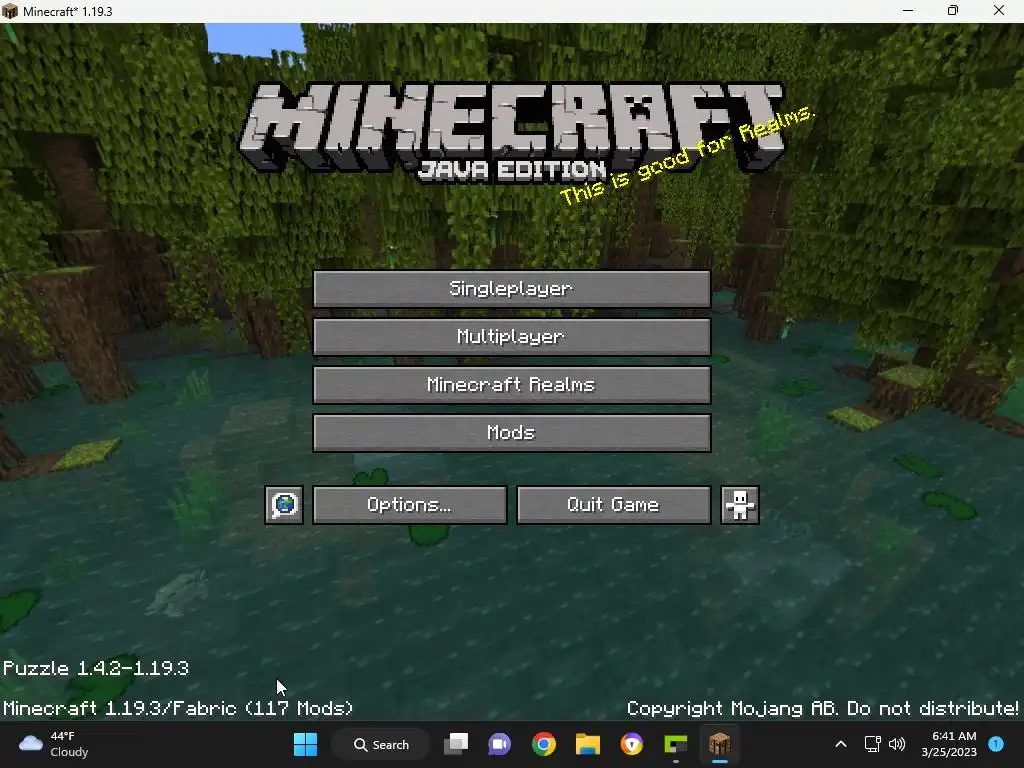
Task: Open the notification badge icon
Action: (x=996, y=744)
